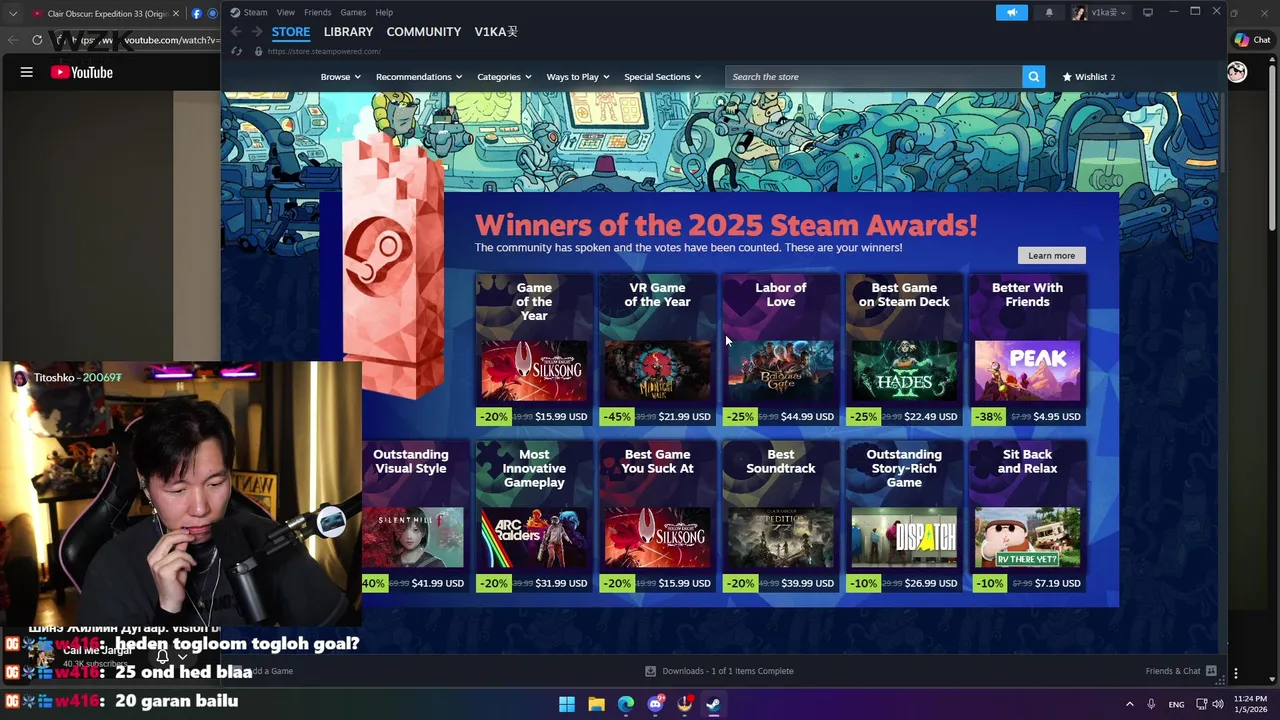This screenshot has height=720, width=1280.
Task: Click the taskbar volume speaker icon
Action: click(x=1218, y=704)
